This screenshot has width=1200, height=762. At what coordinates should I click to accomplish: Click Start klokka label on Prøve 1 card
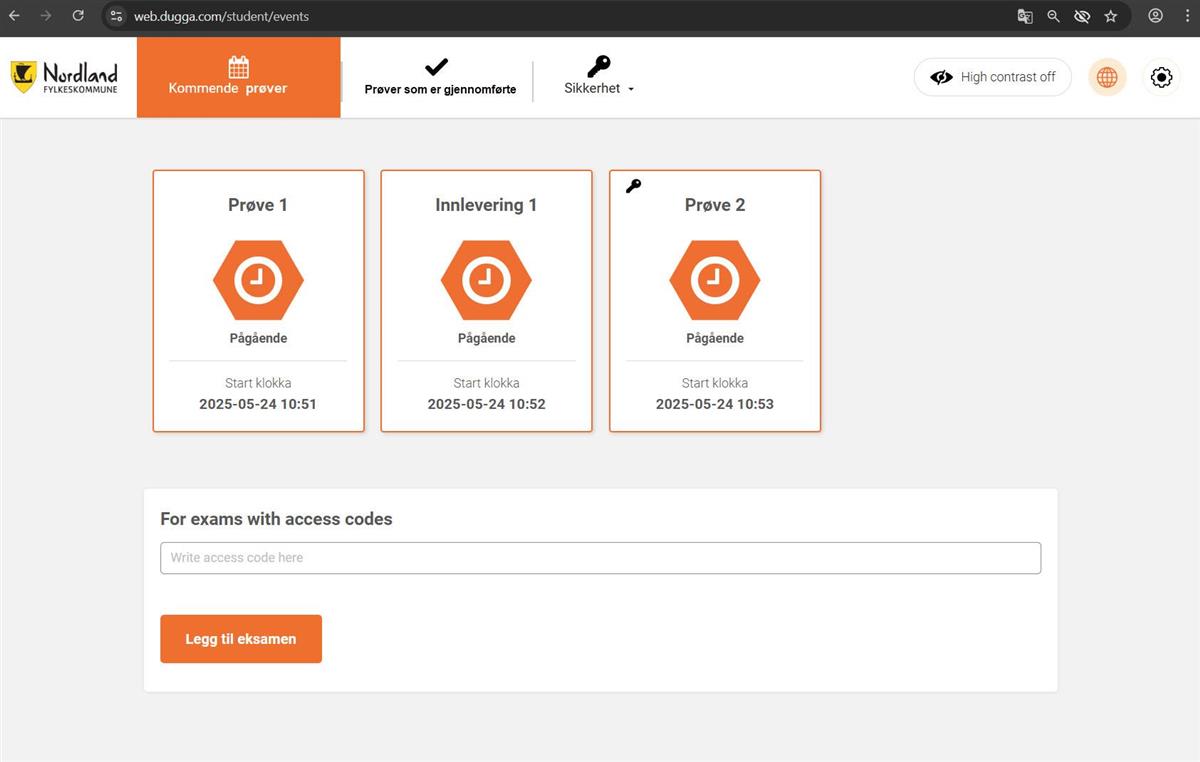[258, 383]
